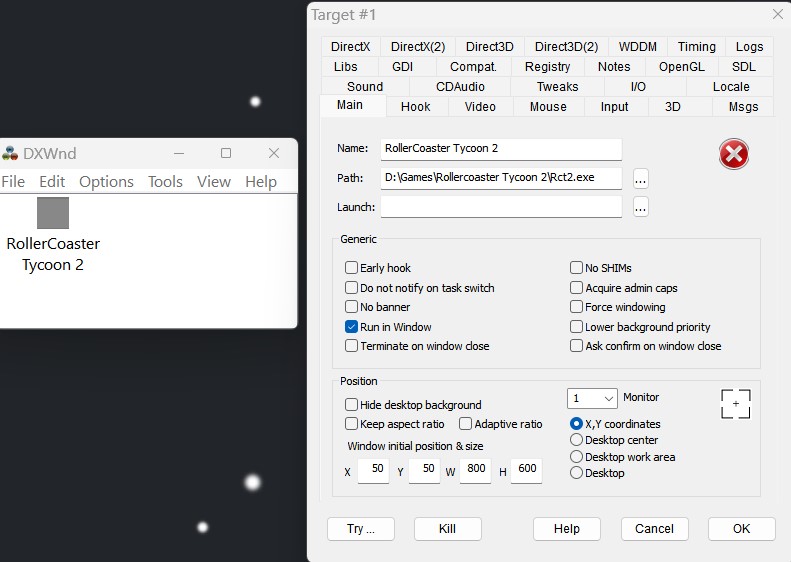The height and width of the screenshot is (562, 791).
Task: Click the window position crosshair picker icon
Action: (x=736, y=404)
